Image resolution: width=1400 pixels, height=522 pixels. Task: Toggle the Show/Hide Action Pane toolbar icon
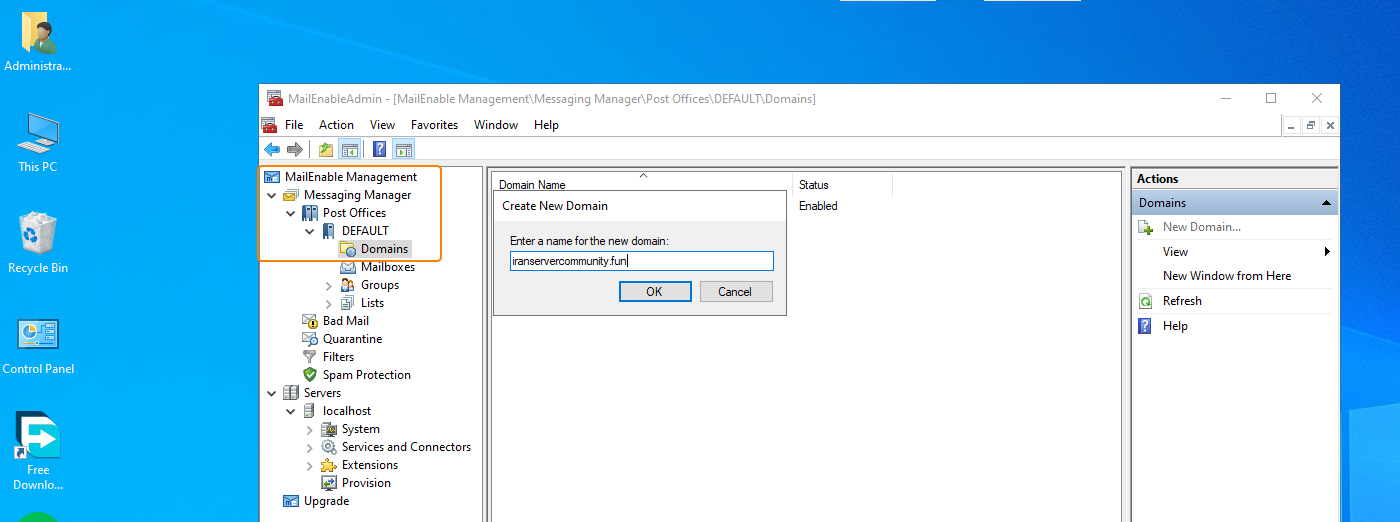click(404, 150)
